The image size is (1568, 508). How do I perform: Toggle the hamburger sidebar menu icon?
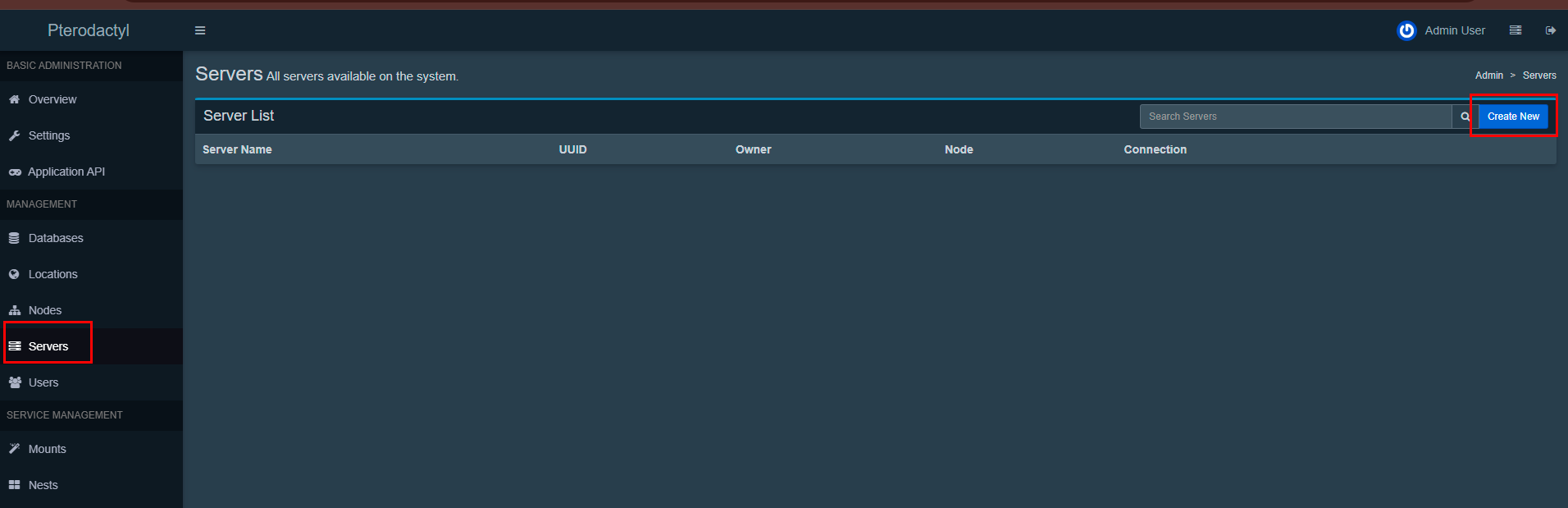(x=200, y=30)
